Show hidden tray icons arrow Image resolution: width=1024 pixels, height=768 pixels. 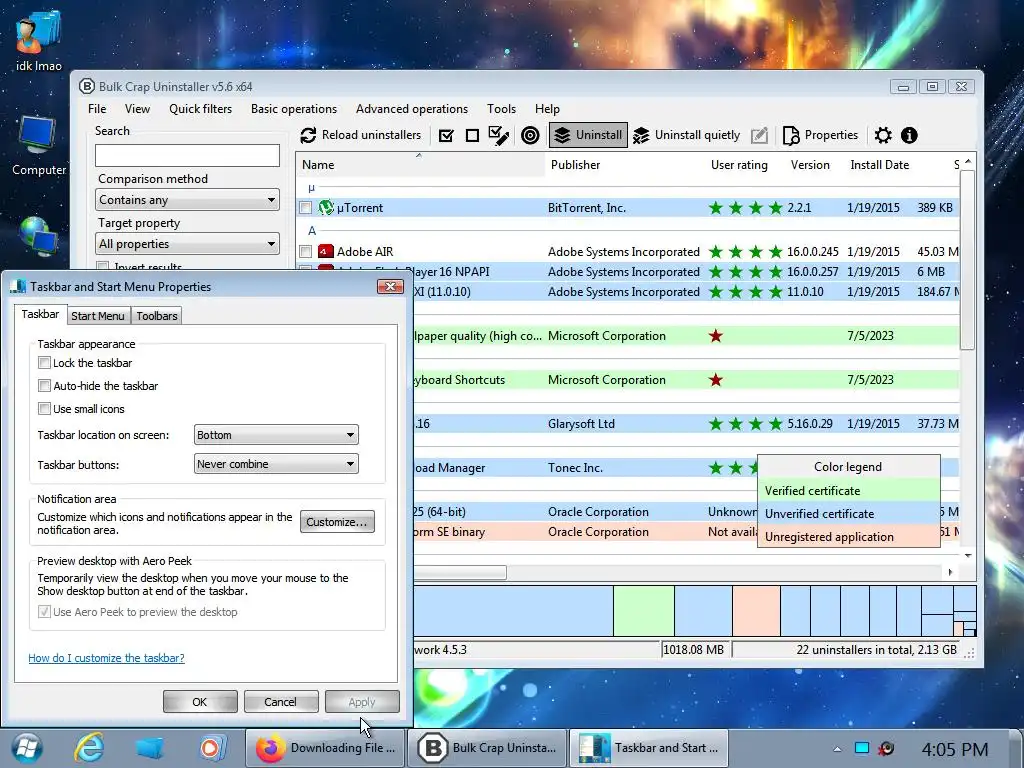[x=837, y=749]
